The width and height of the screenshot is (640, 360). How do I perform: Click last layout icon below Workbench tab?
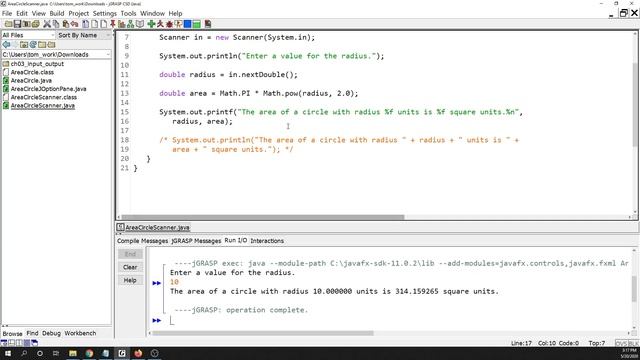[x=34, y=343]
